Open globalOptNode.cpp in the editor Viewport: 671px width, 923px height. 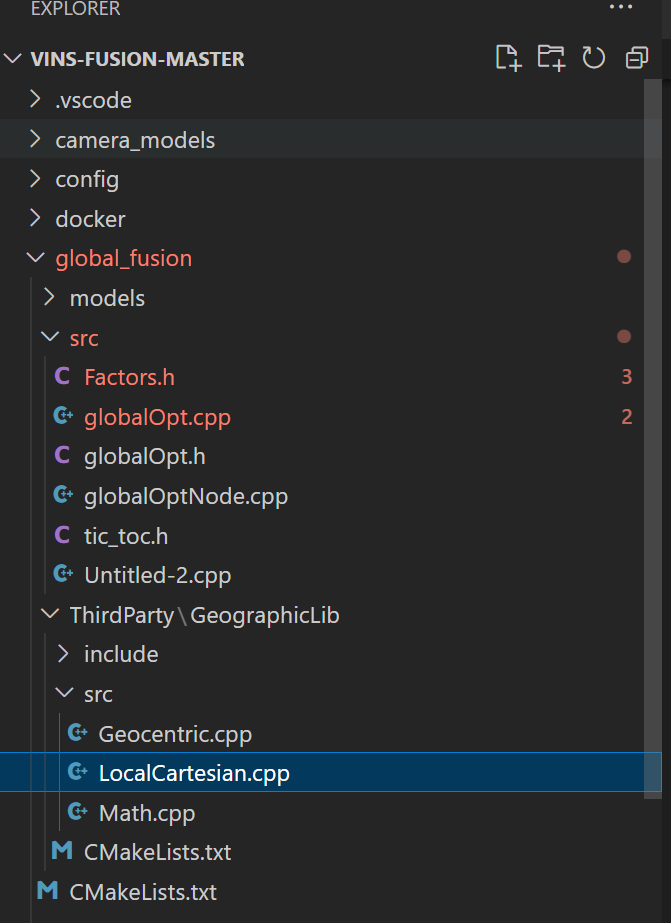186,496
